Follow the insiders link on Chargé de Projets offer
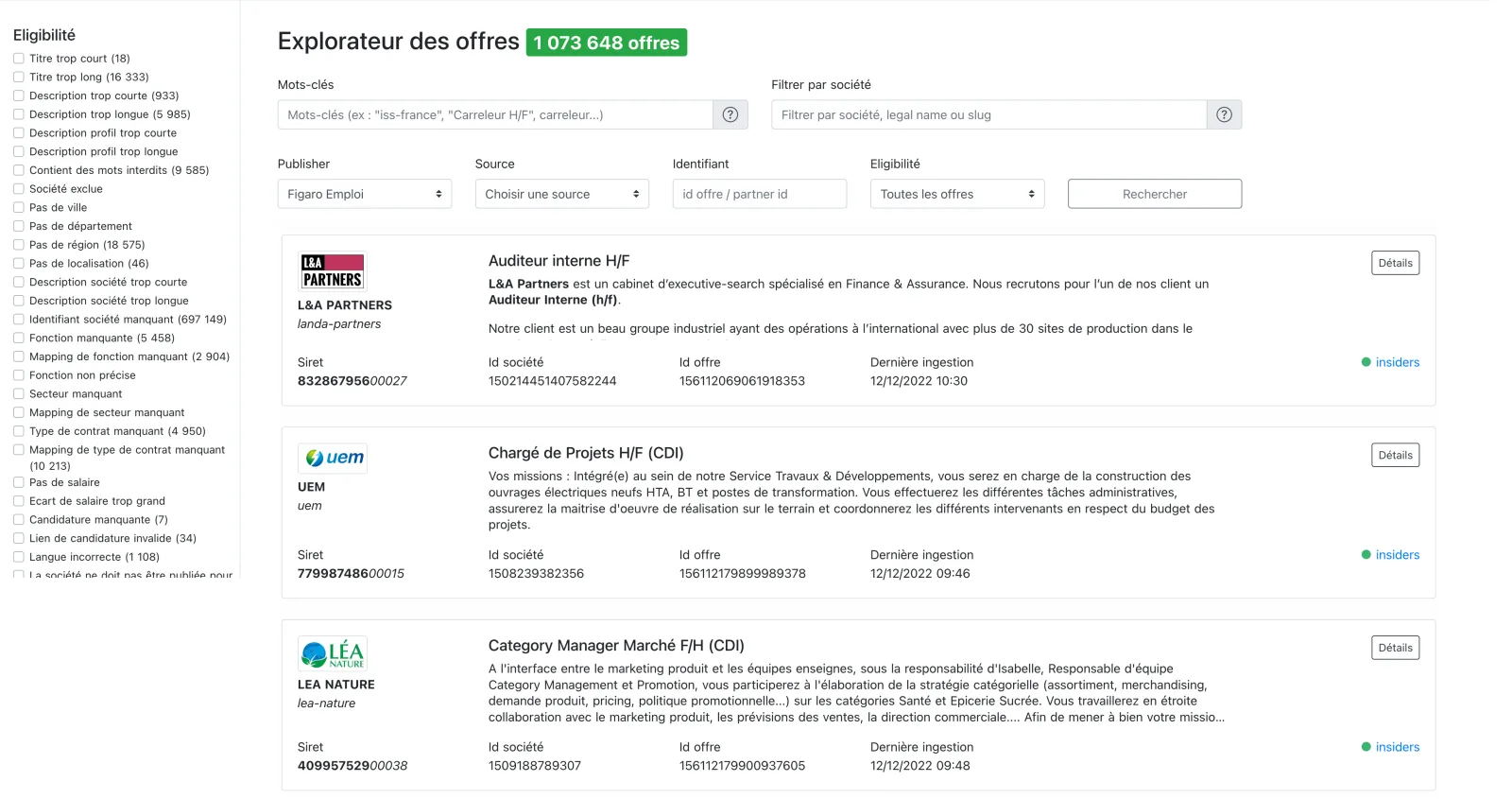This screenshot has height=799, width=1512. 1398,555
